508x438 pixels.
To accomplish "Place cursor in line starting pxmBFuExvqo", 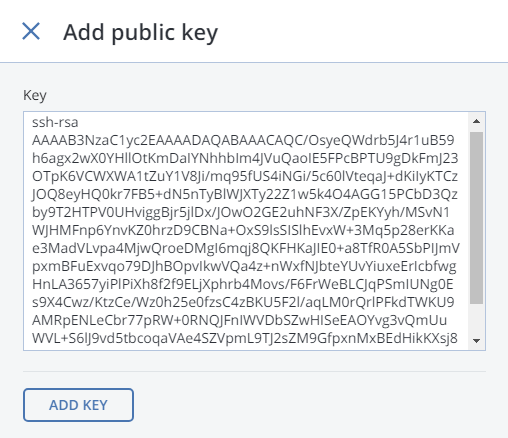I will 244,266.
